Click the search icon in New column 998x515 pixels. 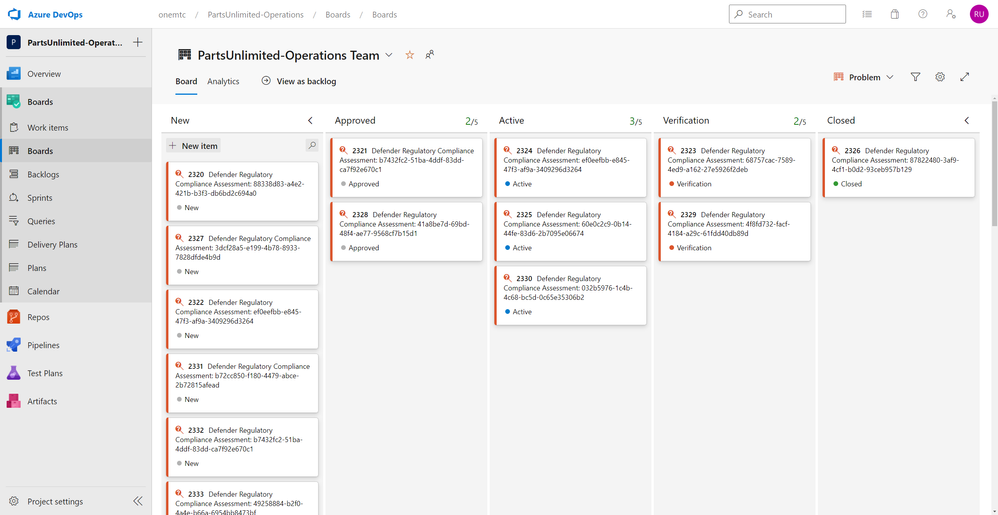[x=312, y=146]
